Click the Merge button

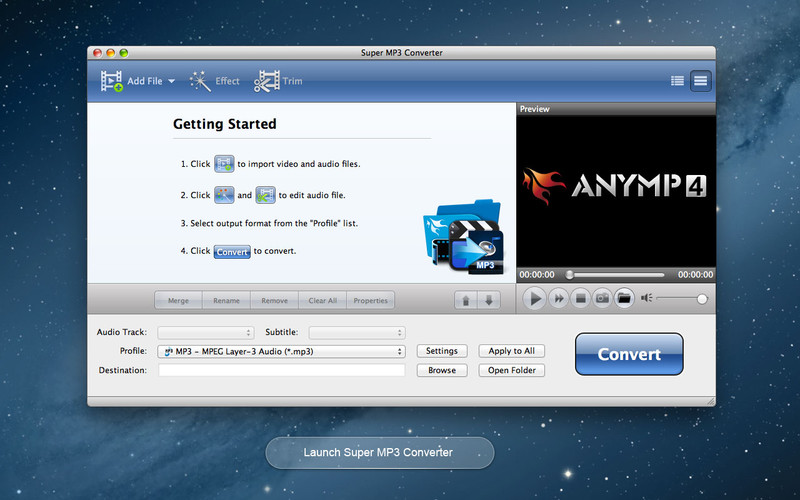[179, 301]
